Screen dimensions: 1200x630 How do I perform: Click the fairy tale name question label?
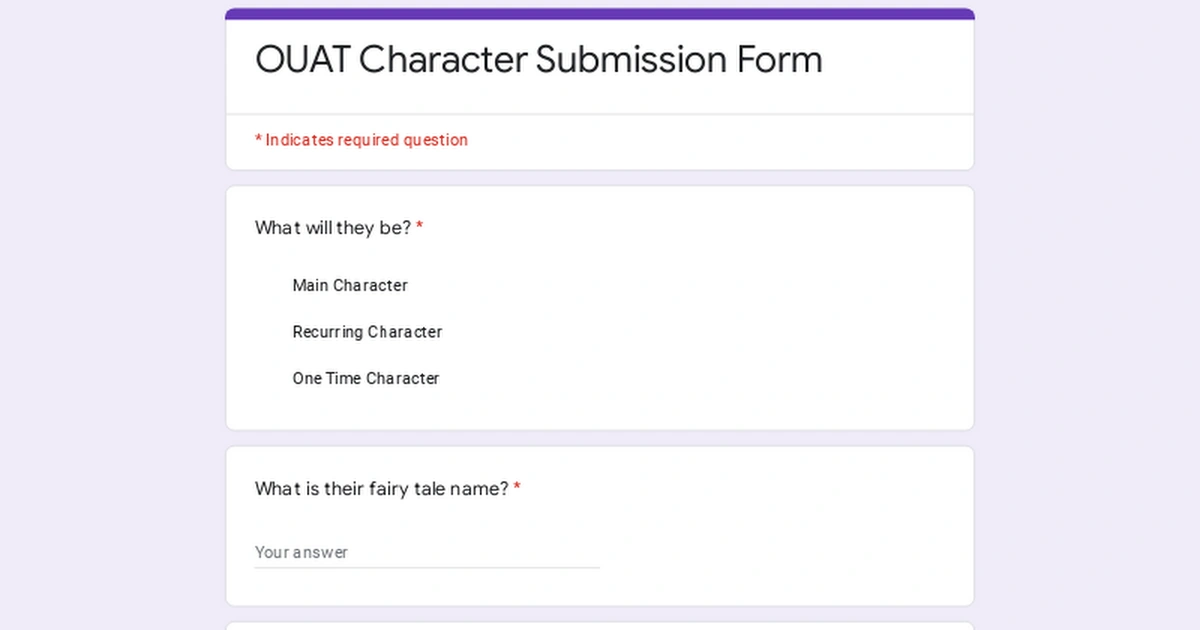(x=381, y=489)
